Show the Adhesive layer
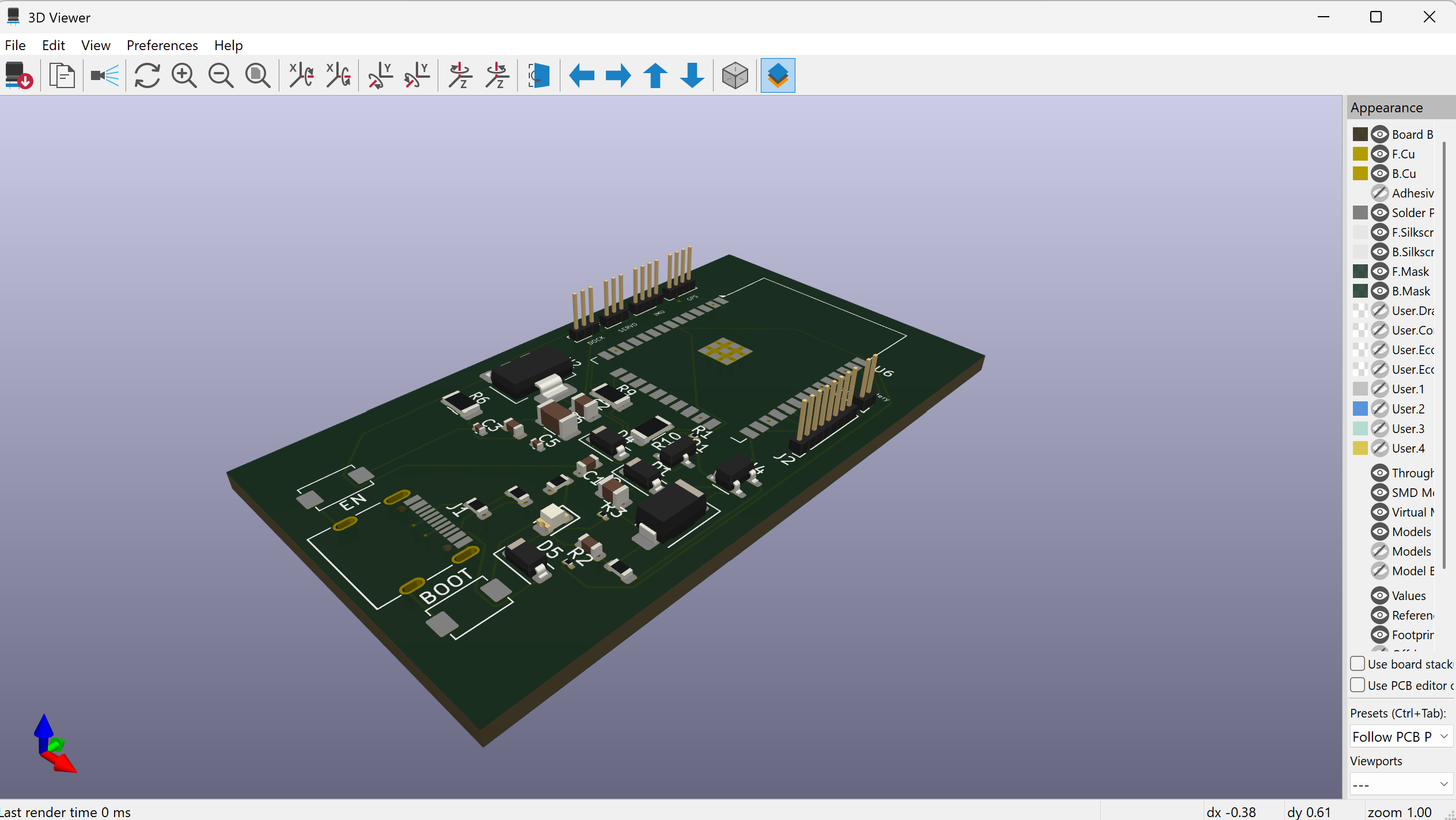 click(1380, 193)
